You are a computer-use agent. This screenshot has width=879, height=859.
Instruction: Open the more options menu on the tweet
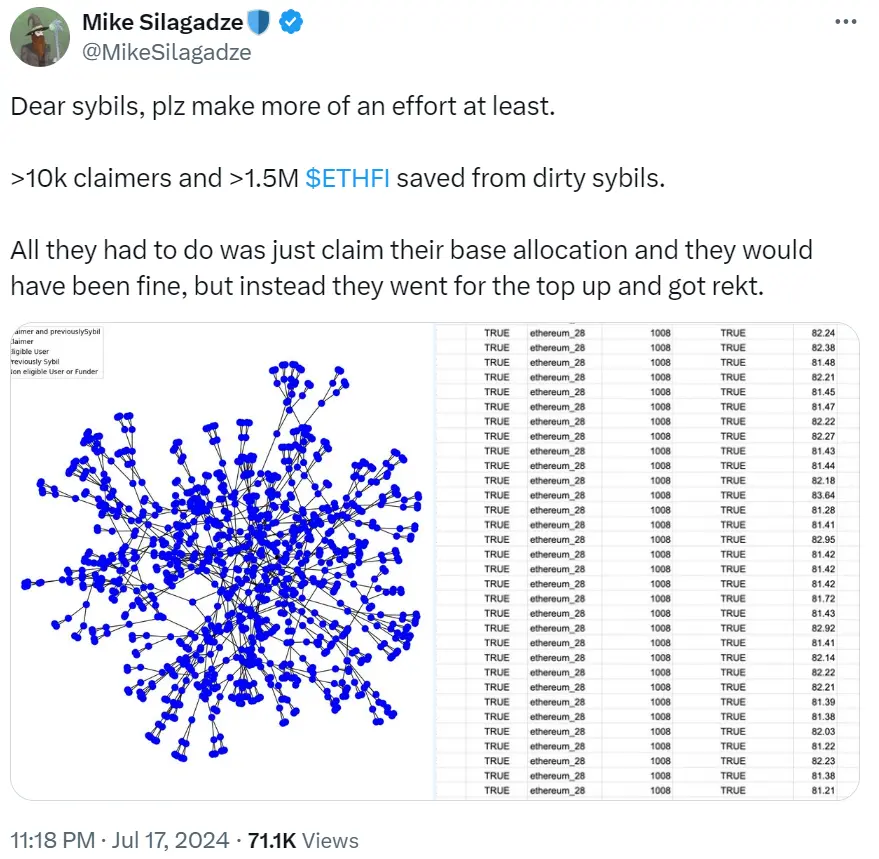point(846,21)
